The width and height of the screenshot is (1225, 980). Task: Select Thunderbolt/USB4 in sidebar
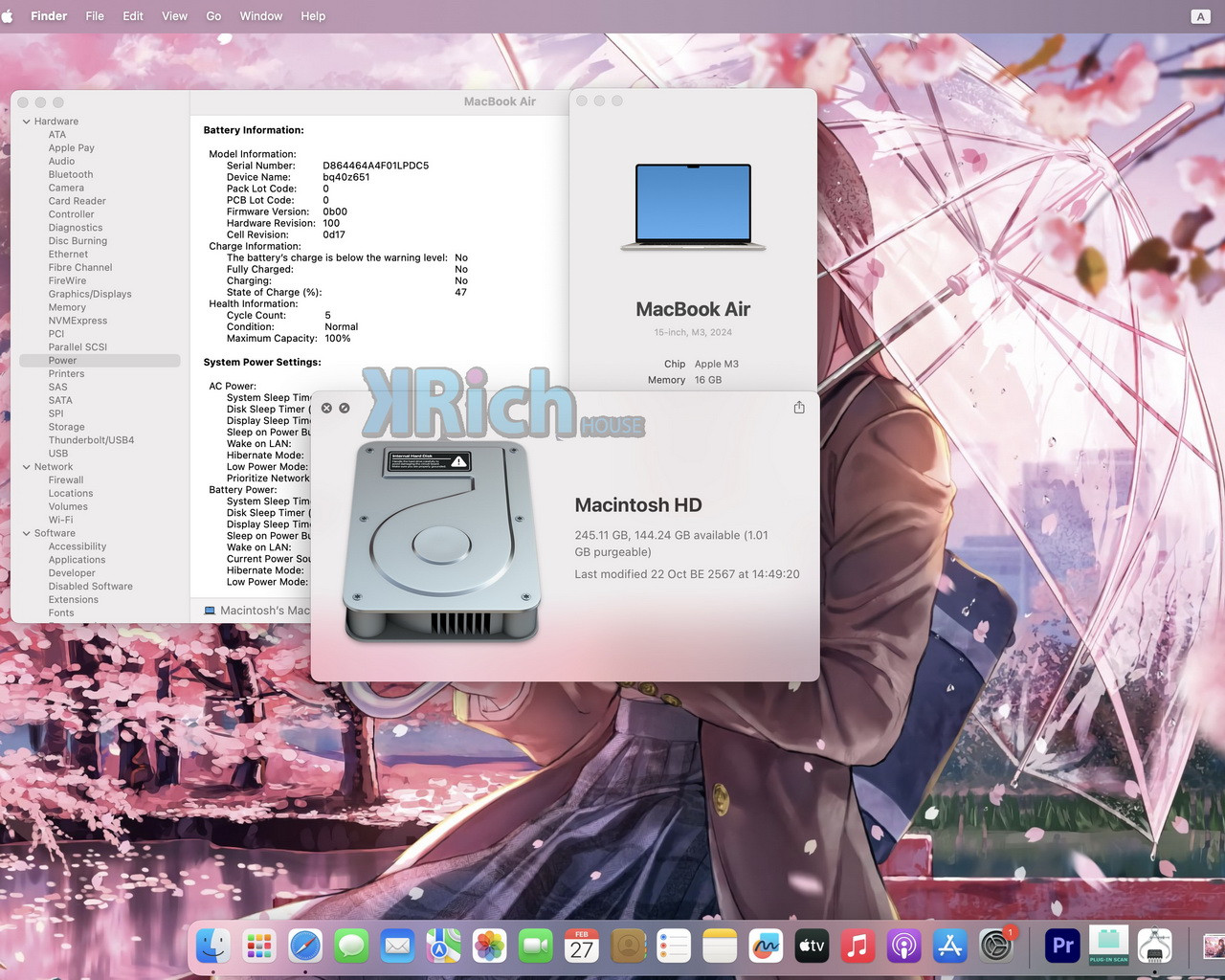(91, 440)
